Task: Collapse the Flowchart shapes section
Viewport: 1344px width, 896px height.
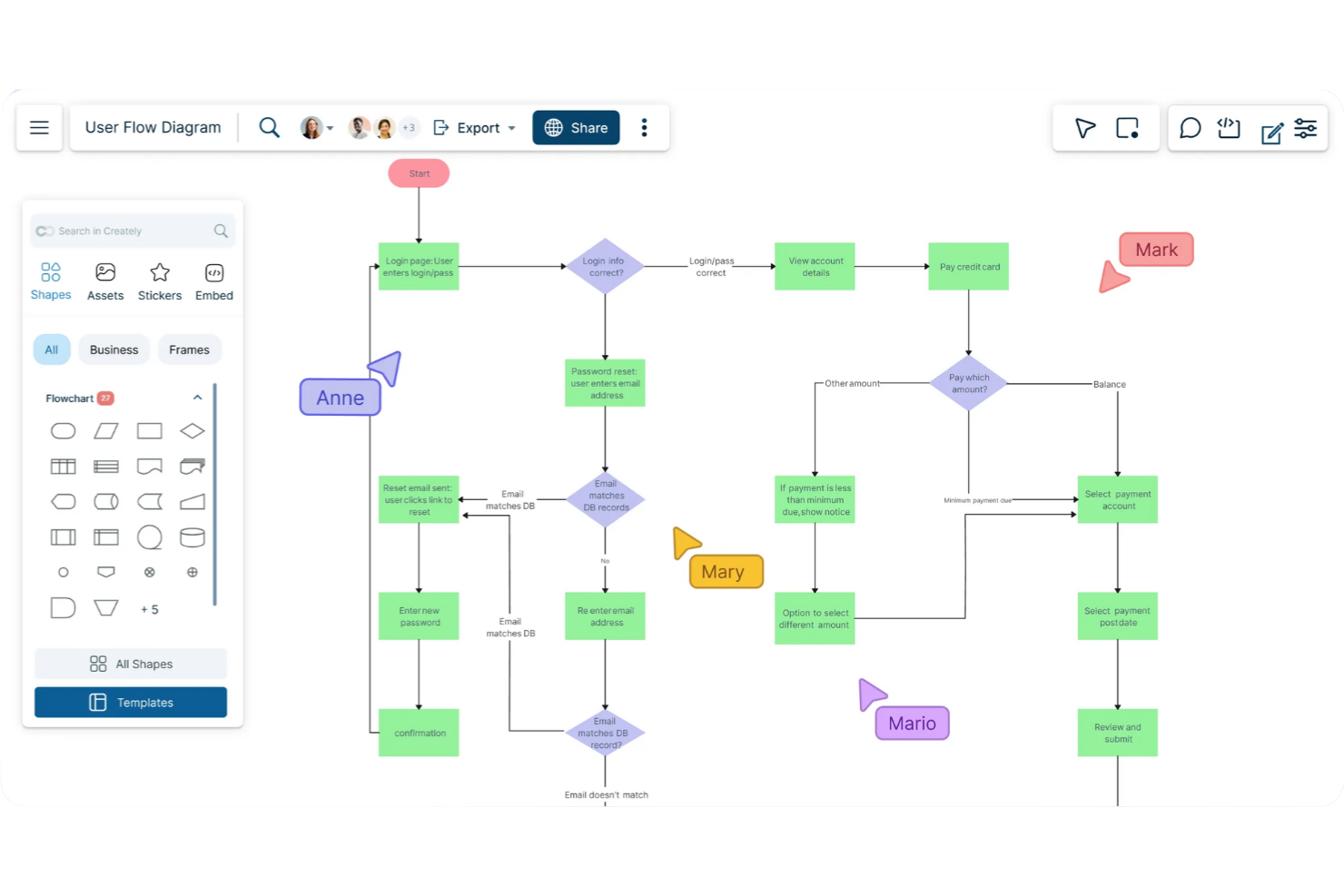Action: 197,398
